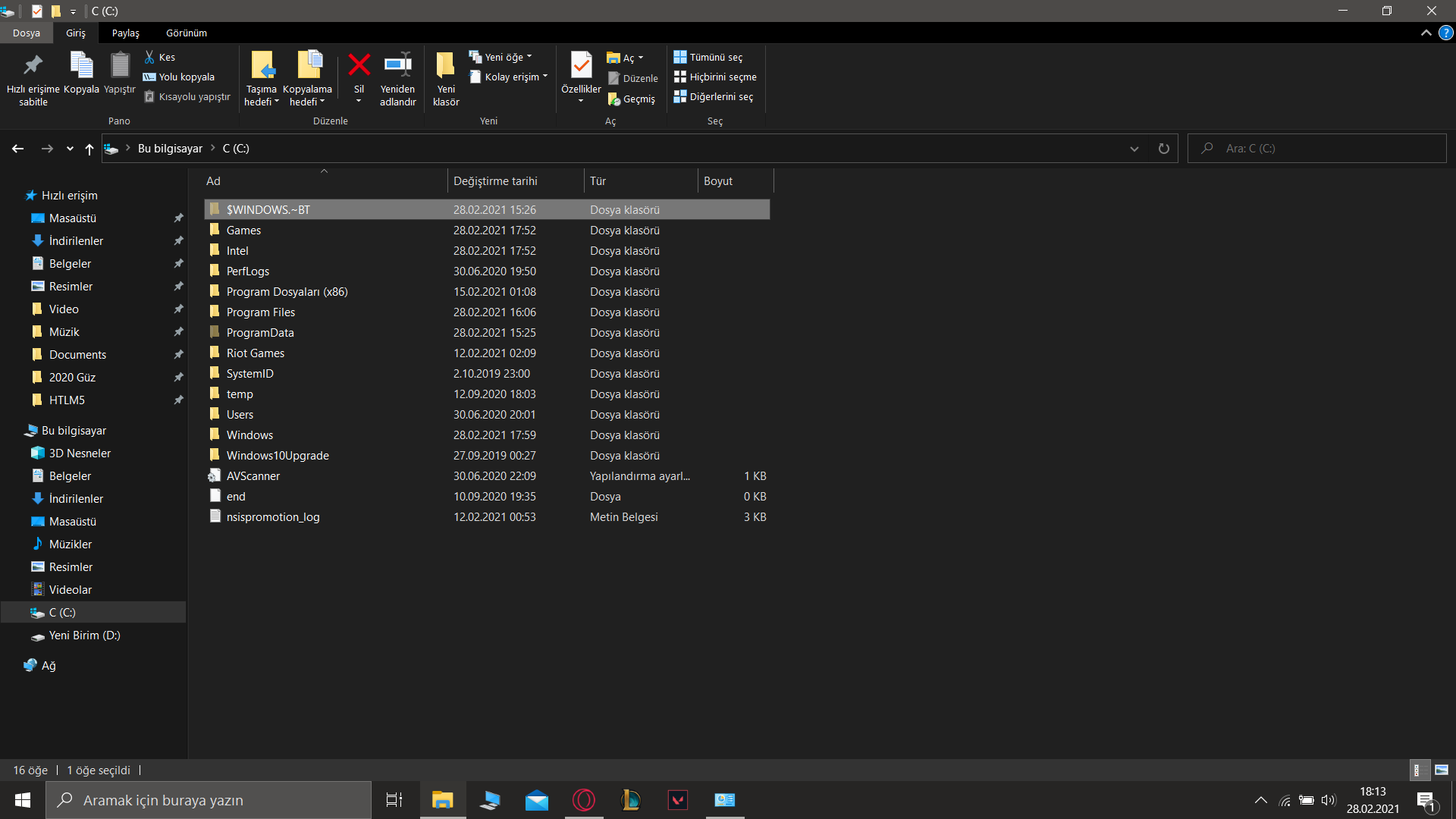Create a new folder with Yeni klasör
Image resolution: width=1456 pixels, height=819 pixels.
[x=446, y=79]
